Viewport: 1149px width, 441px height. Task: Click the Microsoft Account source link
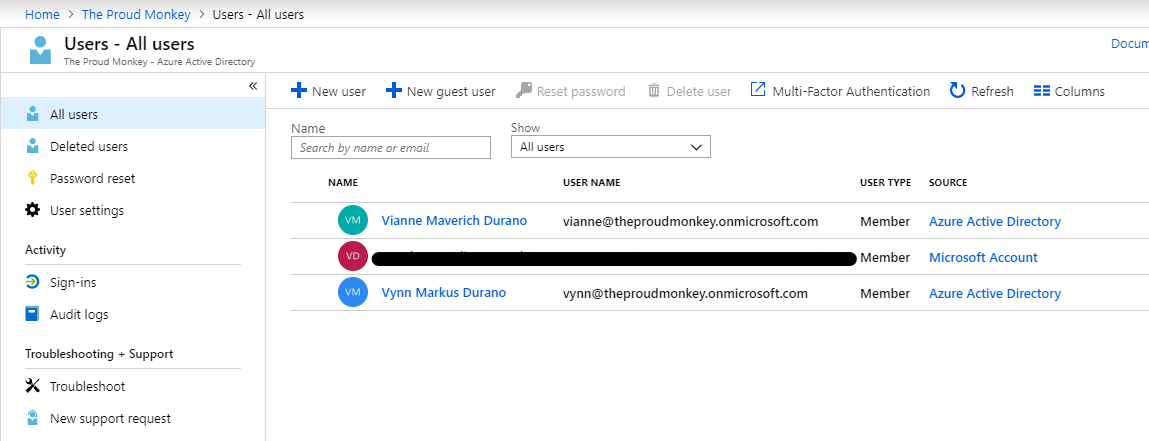click(983, 257)
